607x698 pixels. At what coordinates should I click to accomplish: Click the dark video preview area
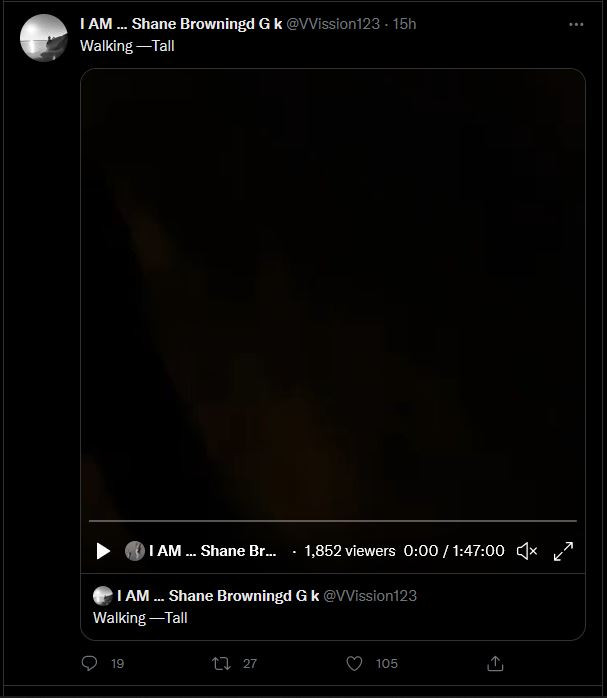pos(333,294)
